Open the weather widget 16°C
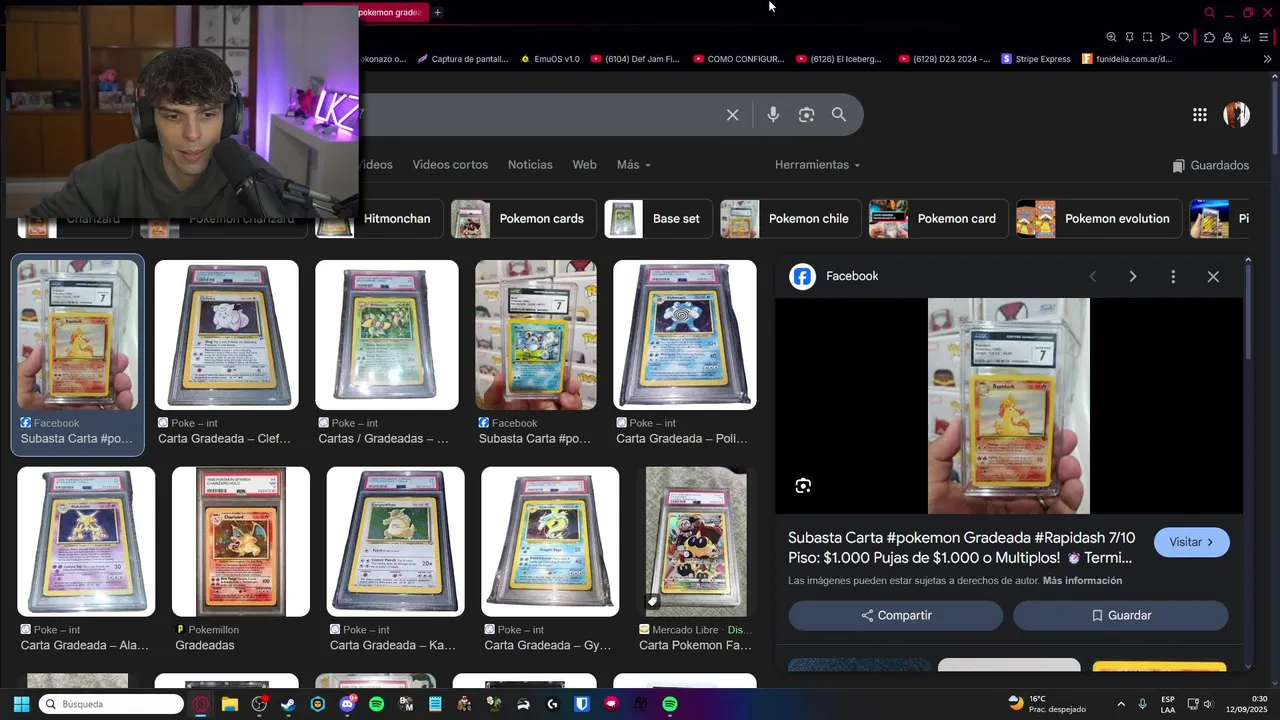Screen dimensions: 1280x720 (1047, 704)
